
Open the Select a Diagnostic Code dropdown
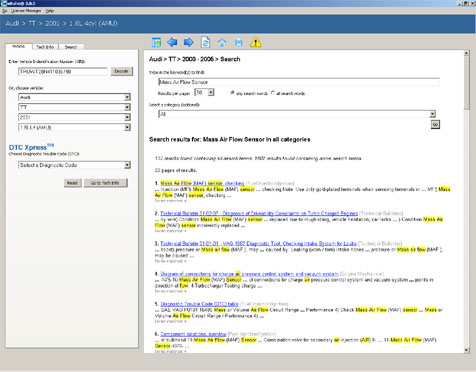pyautogui.click(x=74, y=165)
